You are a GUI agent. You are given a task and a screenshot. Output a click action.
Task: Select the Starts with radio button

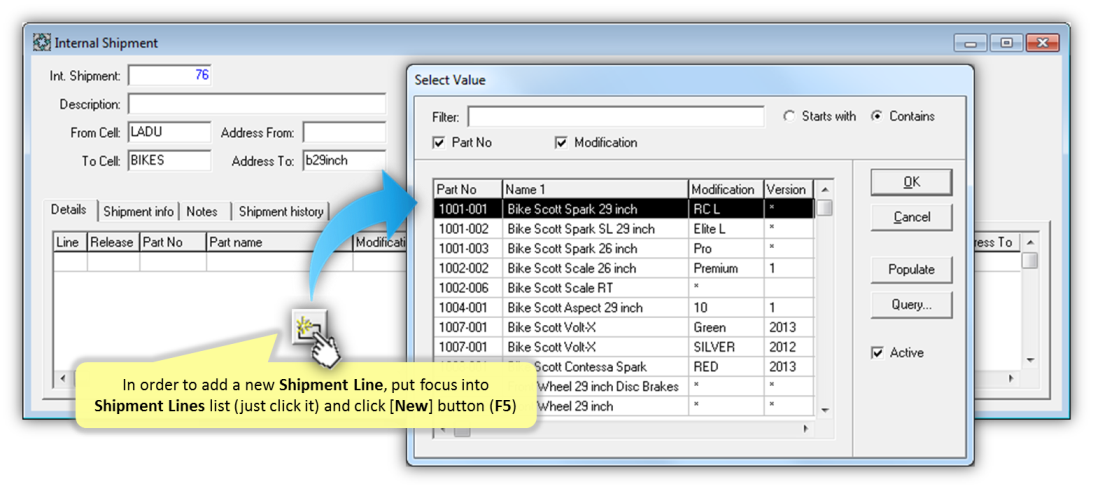pos(789,116)
